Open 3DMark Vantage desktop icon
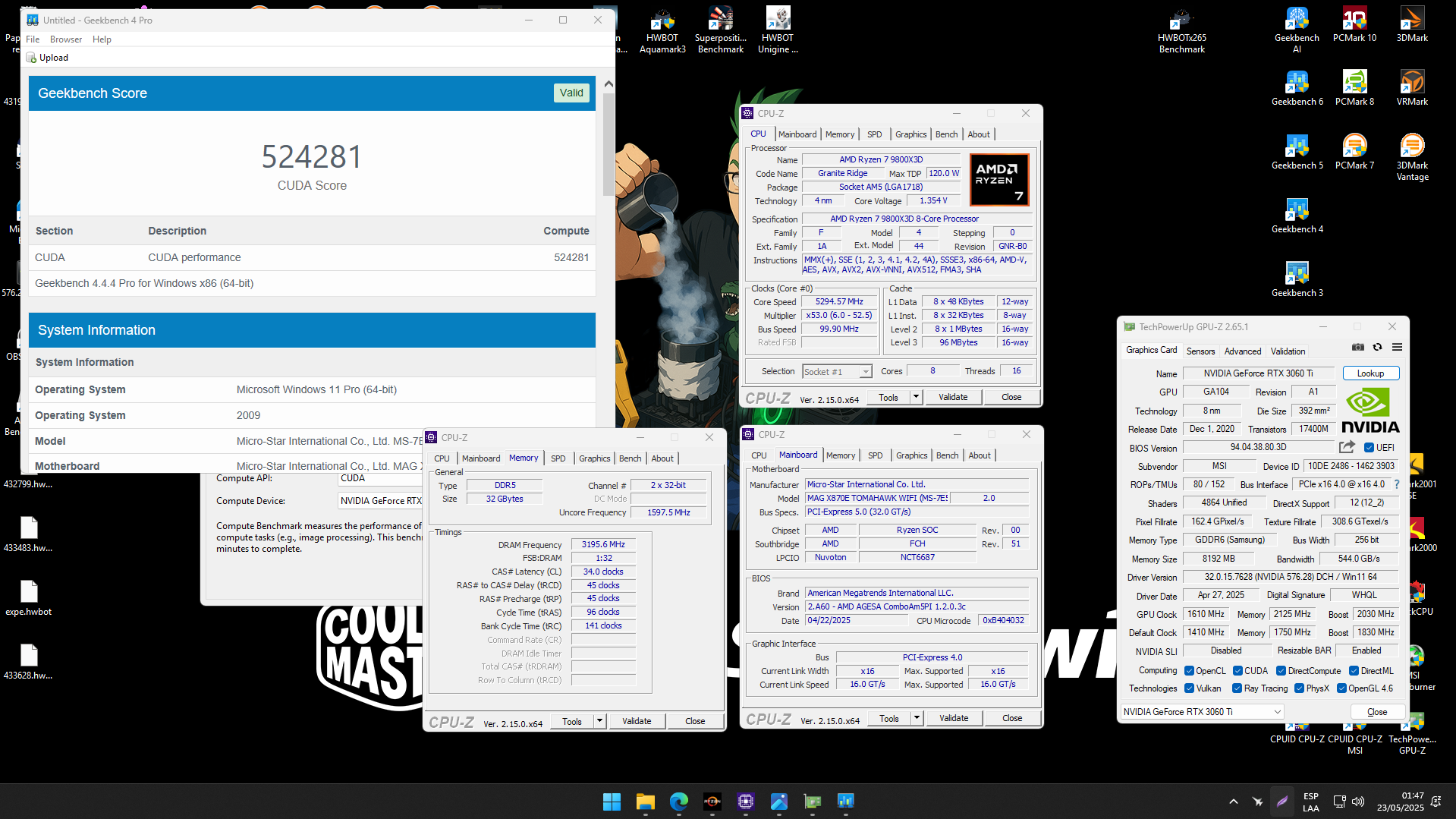Screen dimensions: 1456x819 click(1412, 157)
